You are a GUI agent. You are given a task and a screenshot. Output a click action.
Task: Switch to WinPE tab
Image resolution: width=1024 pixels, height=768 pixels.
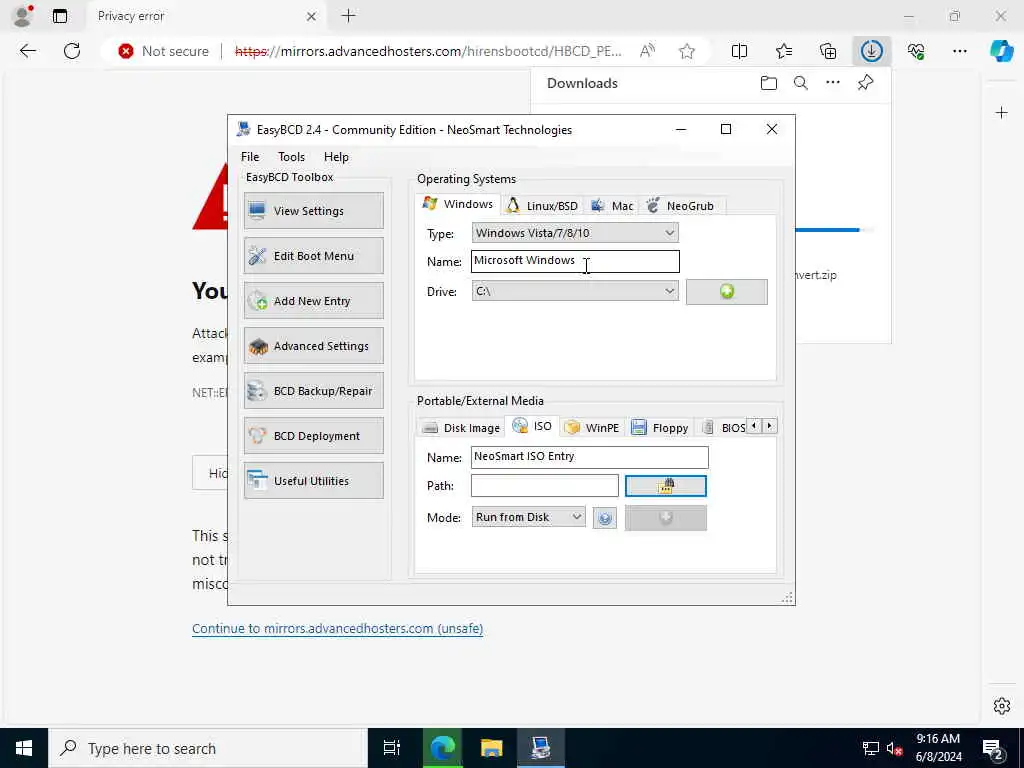592,428
